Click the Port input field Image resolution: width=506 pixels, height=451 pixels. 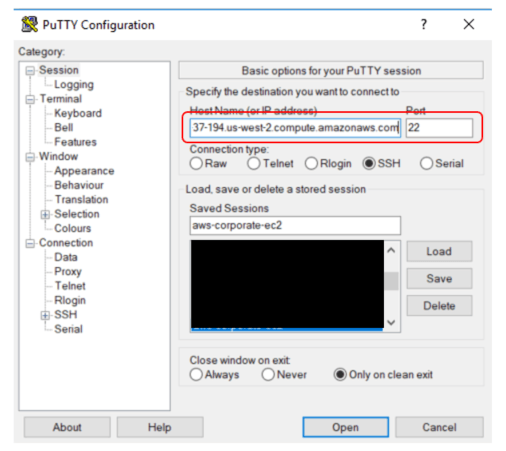click(439, 128)
